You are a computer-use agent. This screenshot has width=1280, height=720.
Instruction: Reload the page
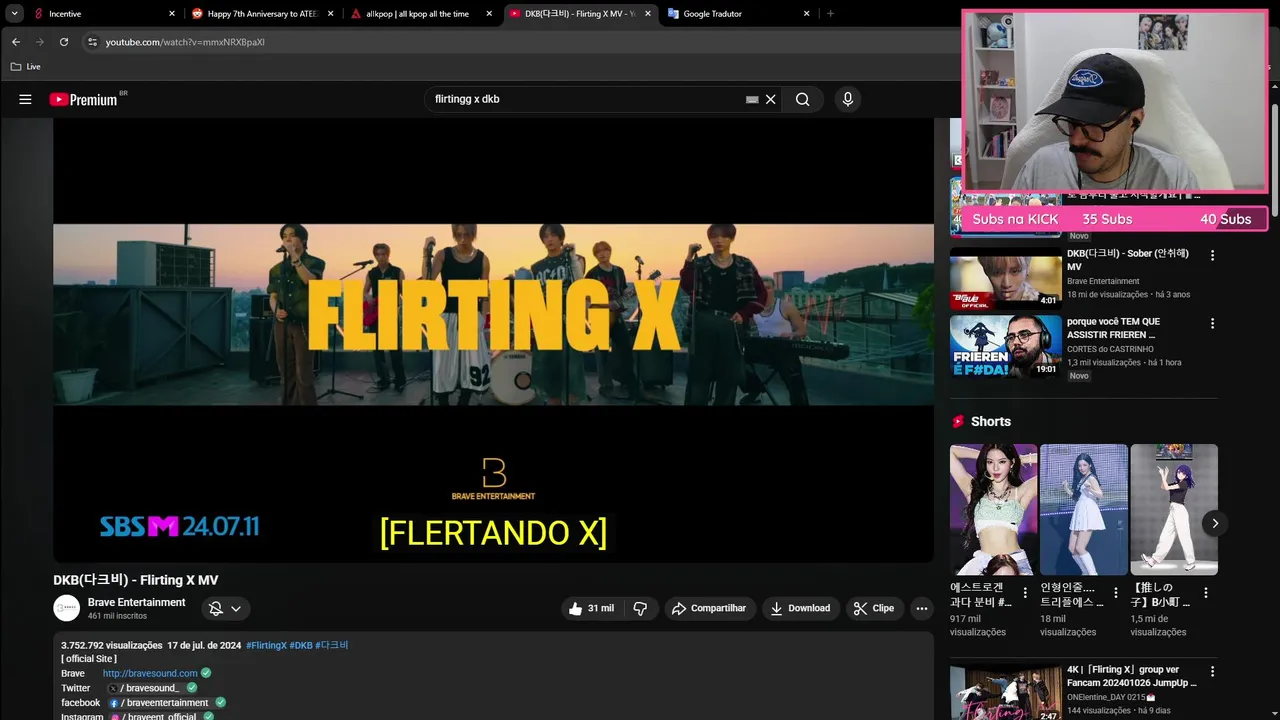point(64,42)
